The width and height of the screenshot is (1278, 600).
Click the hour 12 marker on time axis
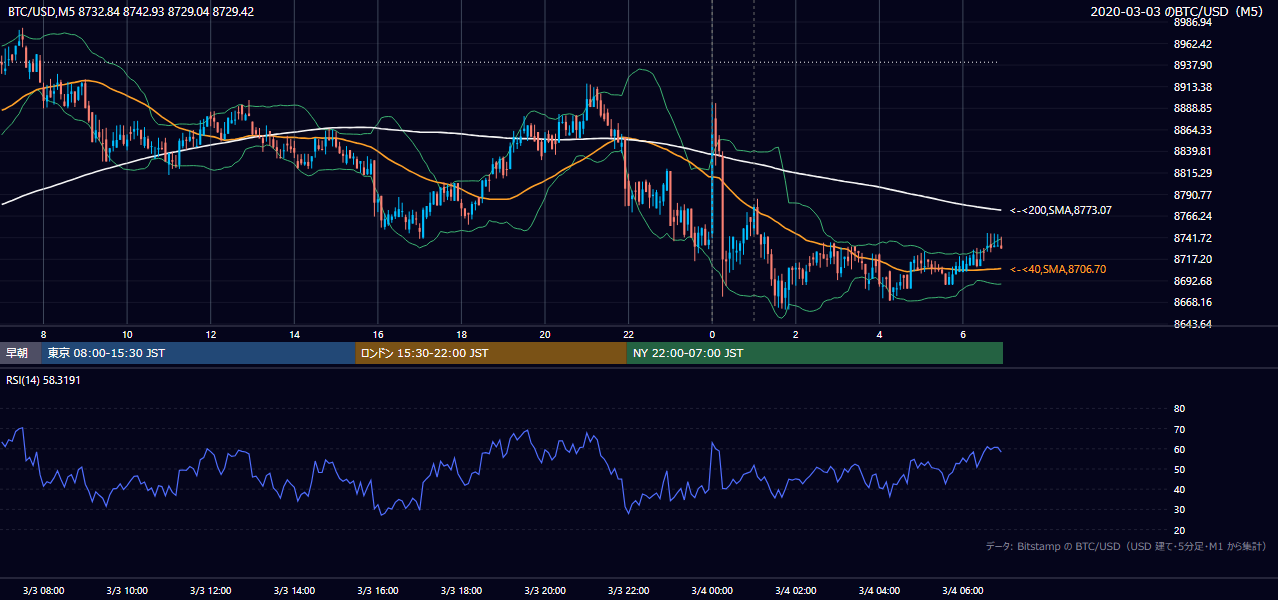point(211,334)
